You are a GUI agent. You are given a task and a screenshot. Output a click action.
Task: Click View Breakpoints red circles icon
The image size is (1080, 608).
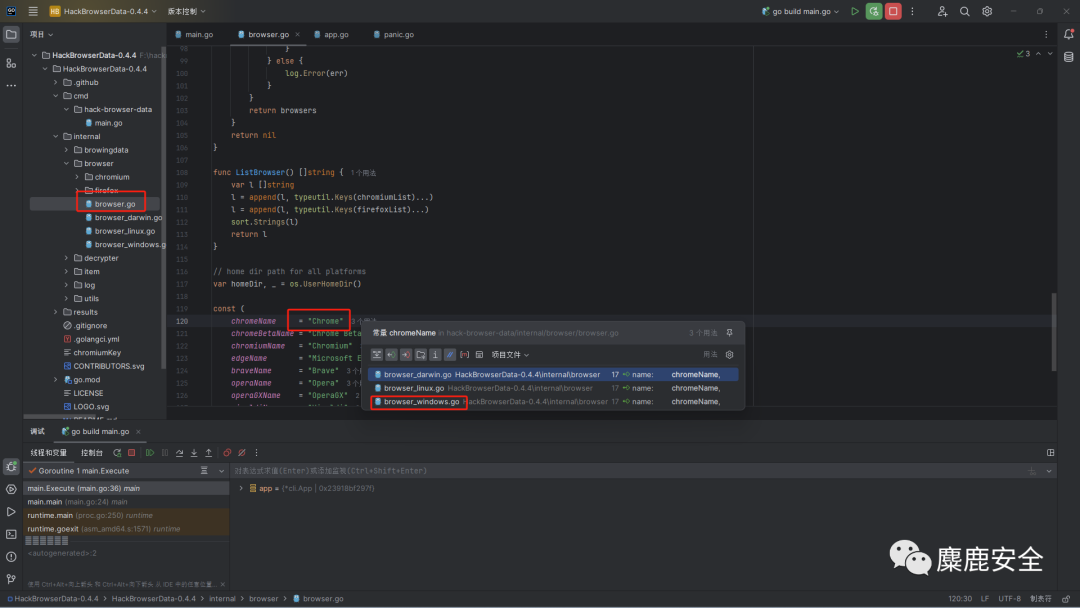pos(227,452)
